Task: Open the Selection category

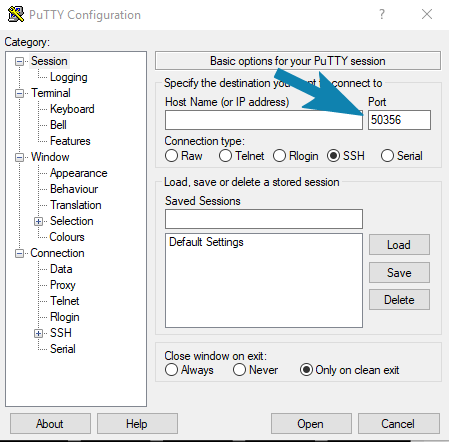Action: click(x=72, y=221)
